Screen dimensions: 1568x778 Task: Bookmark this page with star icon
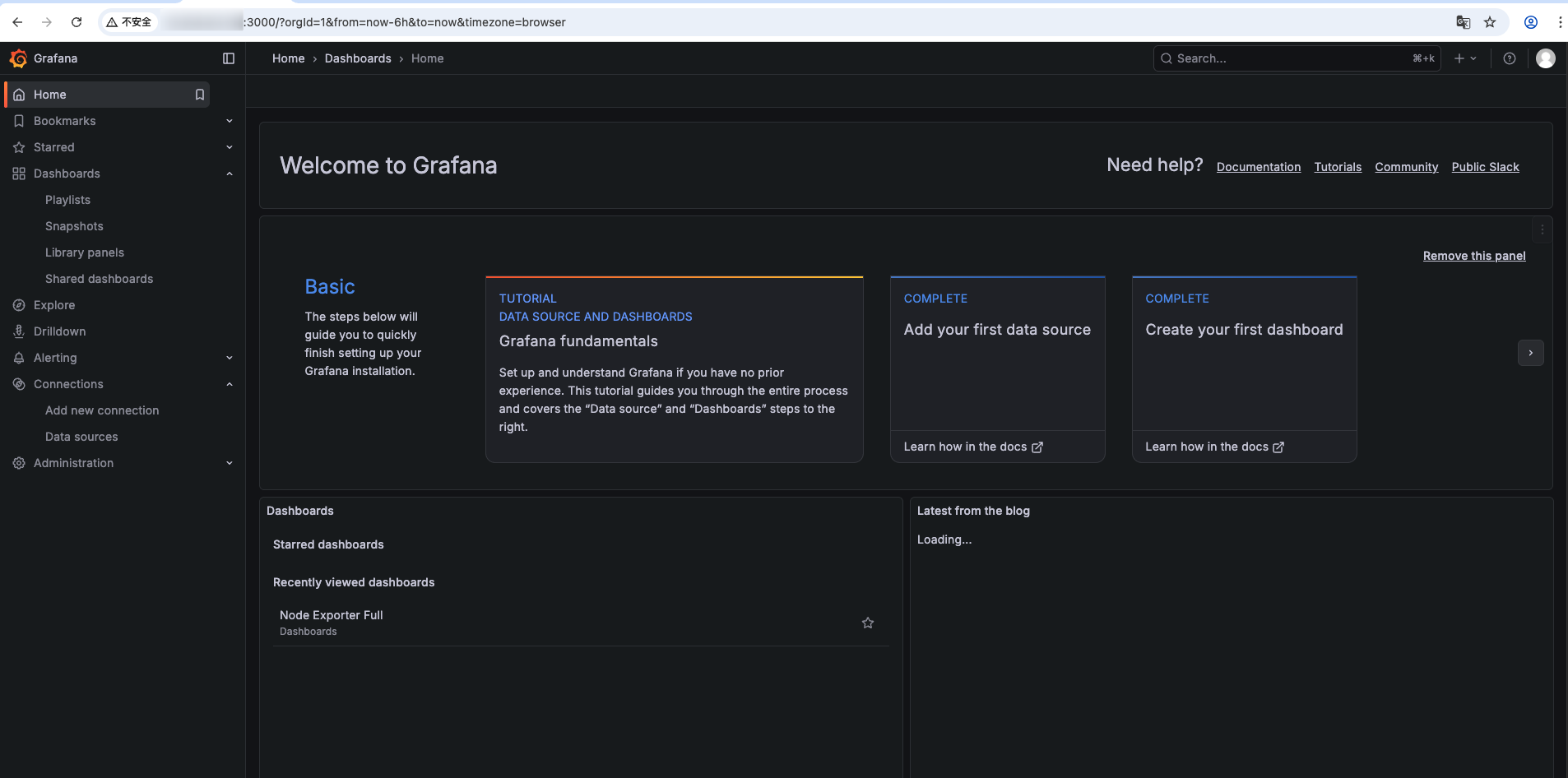click(x=1490, y=22)
